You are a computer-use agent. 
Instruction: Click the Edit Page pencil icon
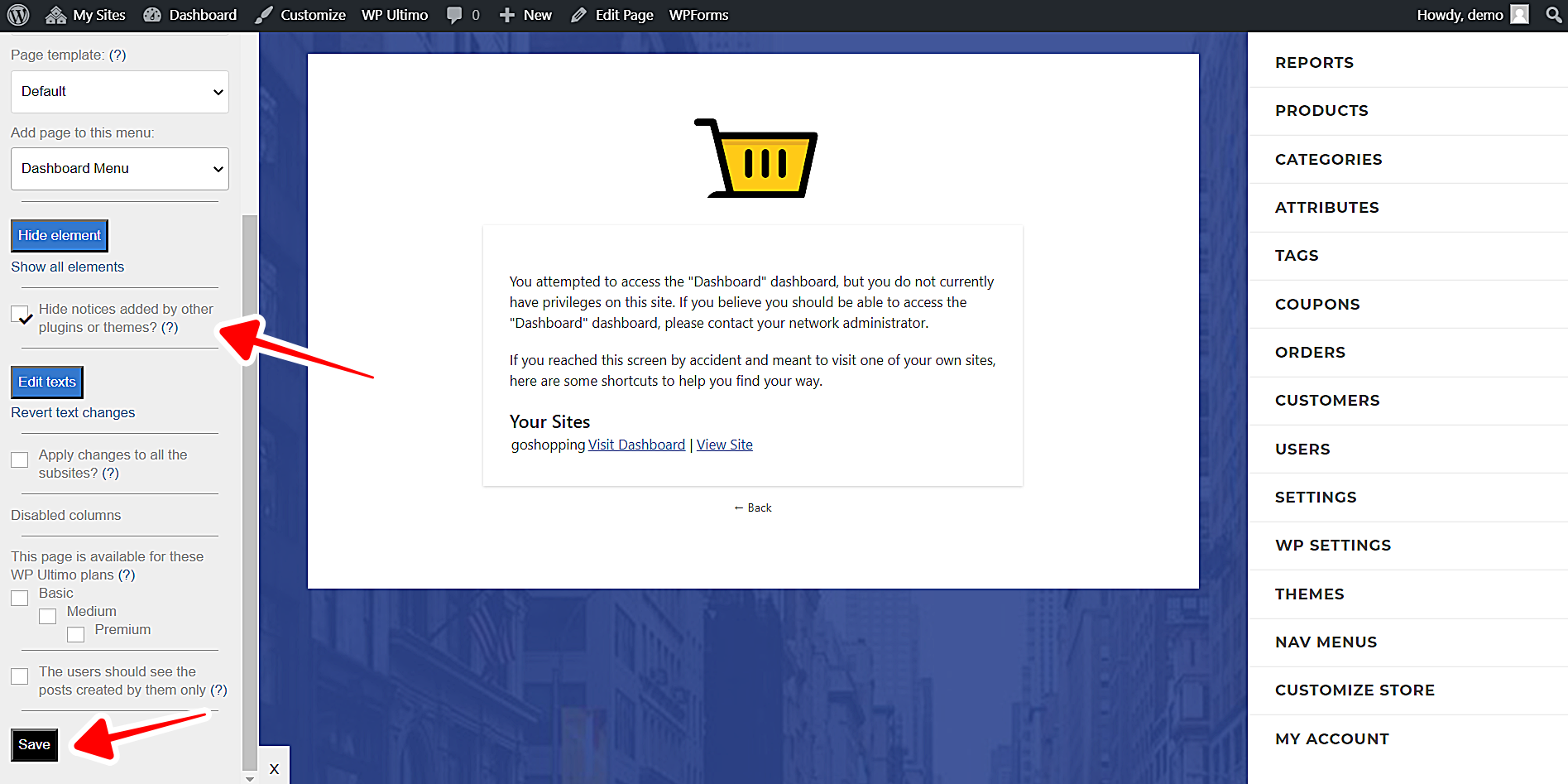579,15
